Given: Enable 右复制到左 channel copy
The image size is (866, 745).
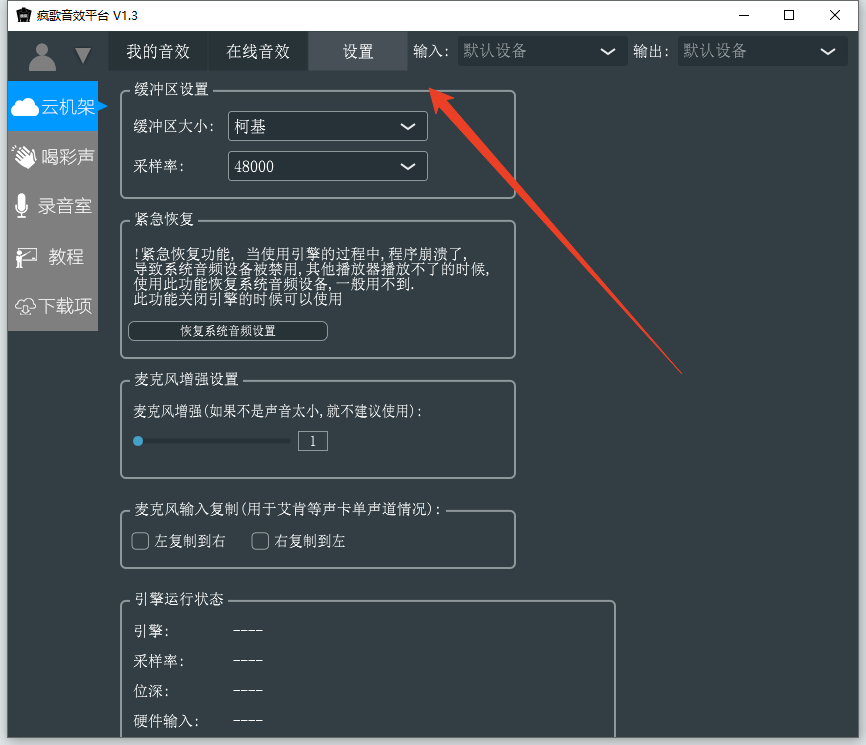Looking at the screenshot, I should coord(260,540).
